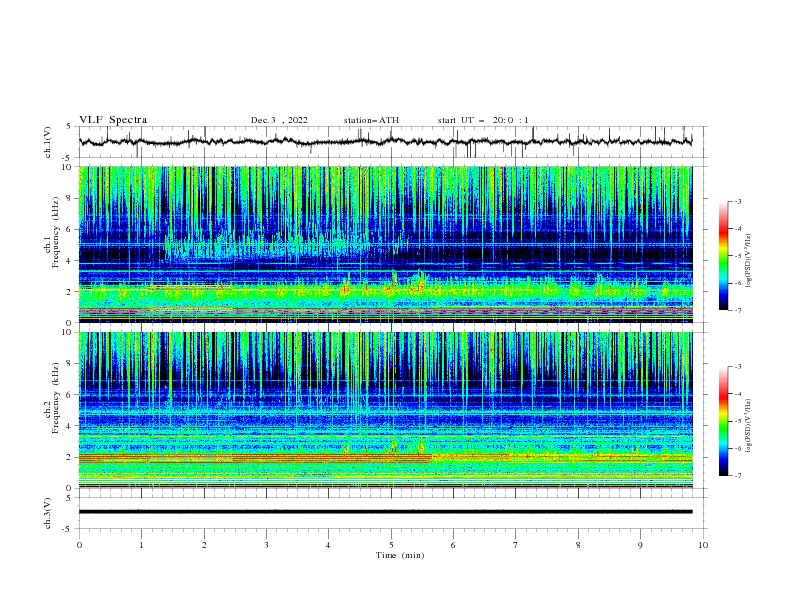Image resolution: width=792 pixels, height=612 pixels.
Task: Click time axis tick label "1"
Action: pyautogui.click(x=141, y=545)
